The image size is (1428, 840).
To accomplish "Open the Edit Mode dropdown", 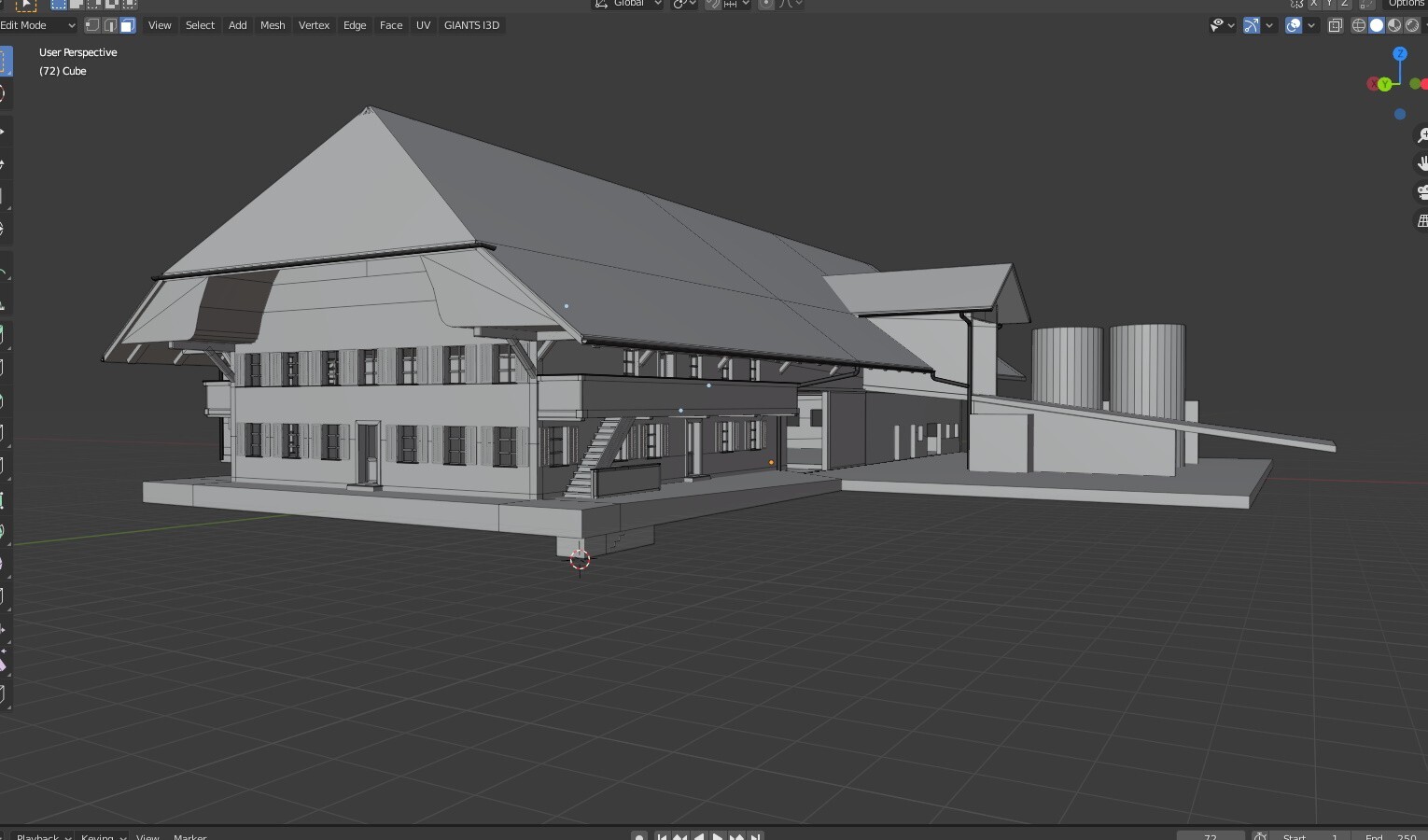I will [x=37, y=25].
